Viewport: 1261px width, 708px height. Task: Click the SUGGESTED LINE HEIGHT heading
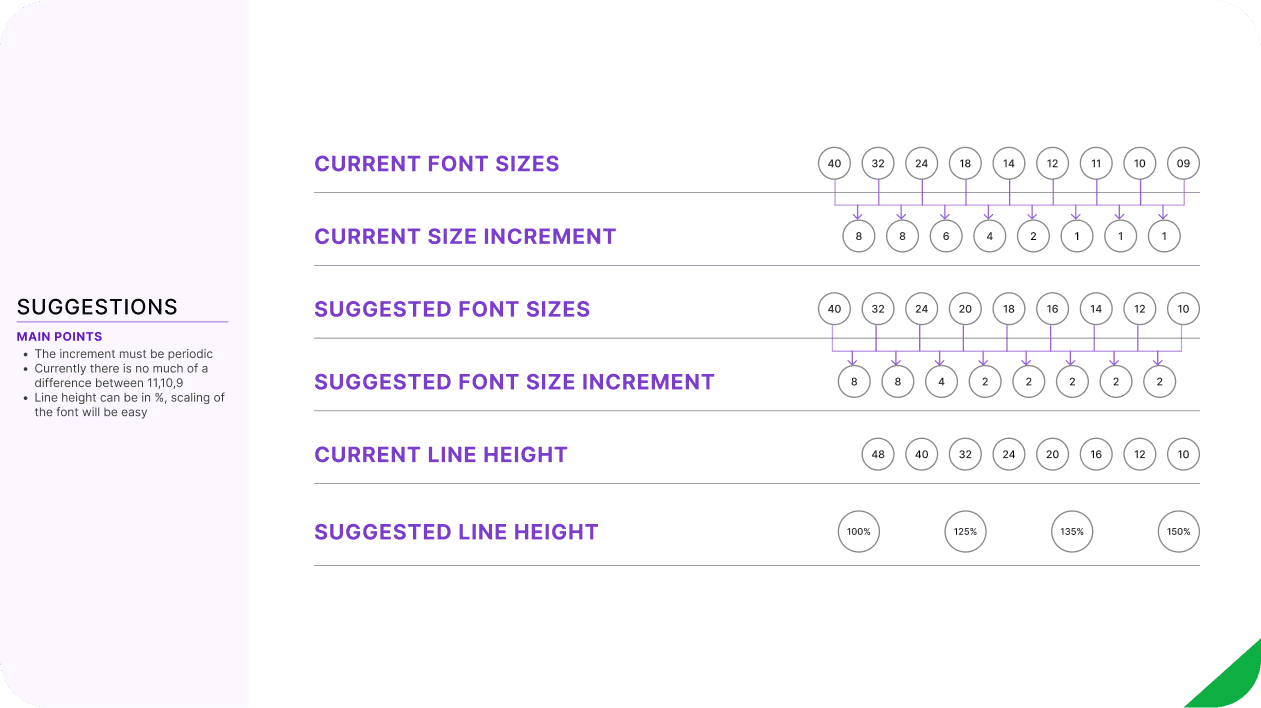click(x=456, y=532)
